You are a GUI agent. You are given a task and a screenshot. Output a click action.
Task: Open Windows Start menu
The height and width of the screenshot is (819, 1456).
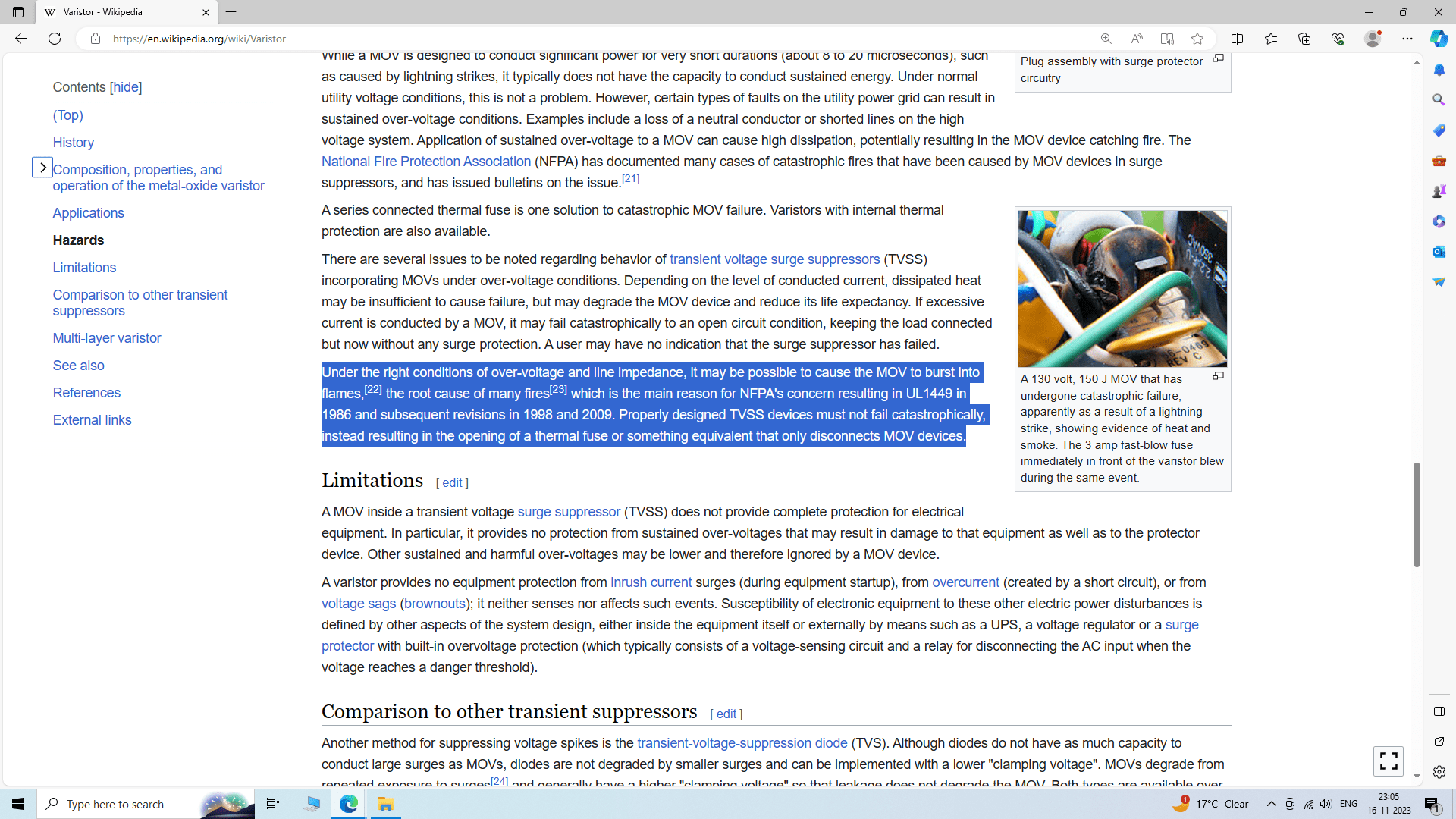[18, 804]
